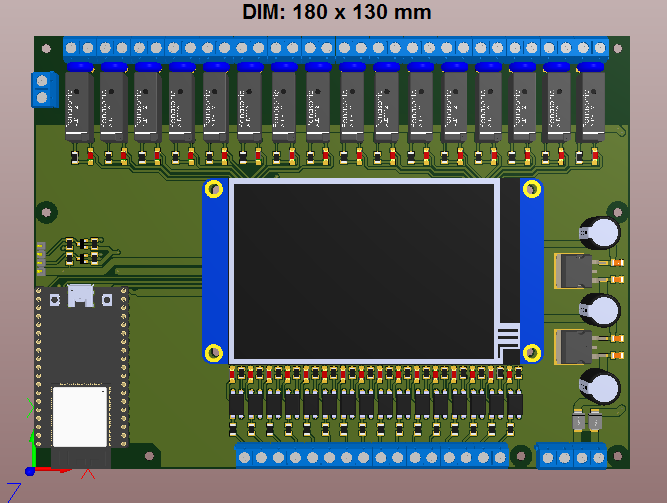Click the blue origin sphere of the axis gizmo
The image size is (667, 503).
coord(30,471)
